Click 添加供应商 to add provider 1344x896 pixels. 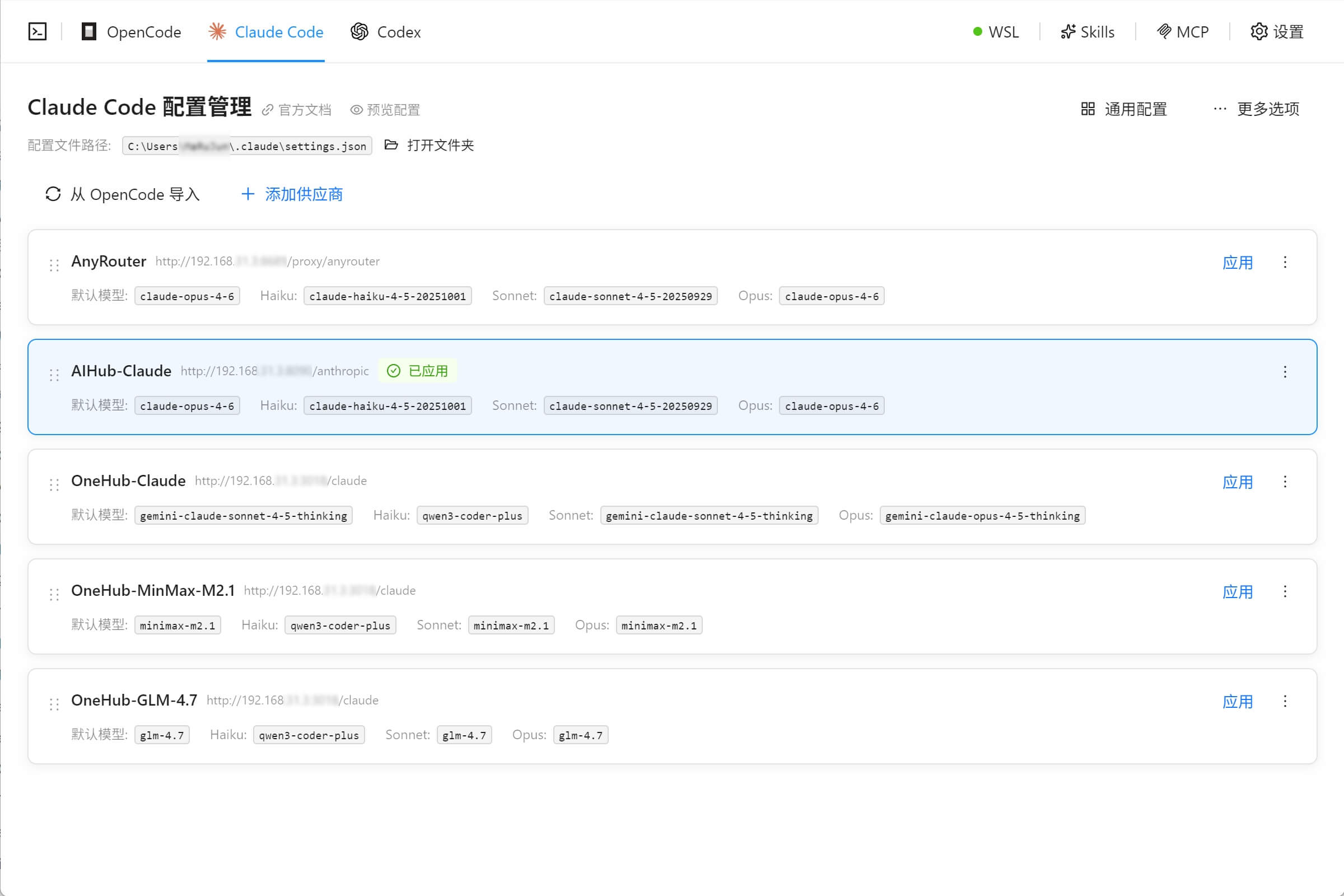click(292, 194)
